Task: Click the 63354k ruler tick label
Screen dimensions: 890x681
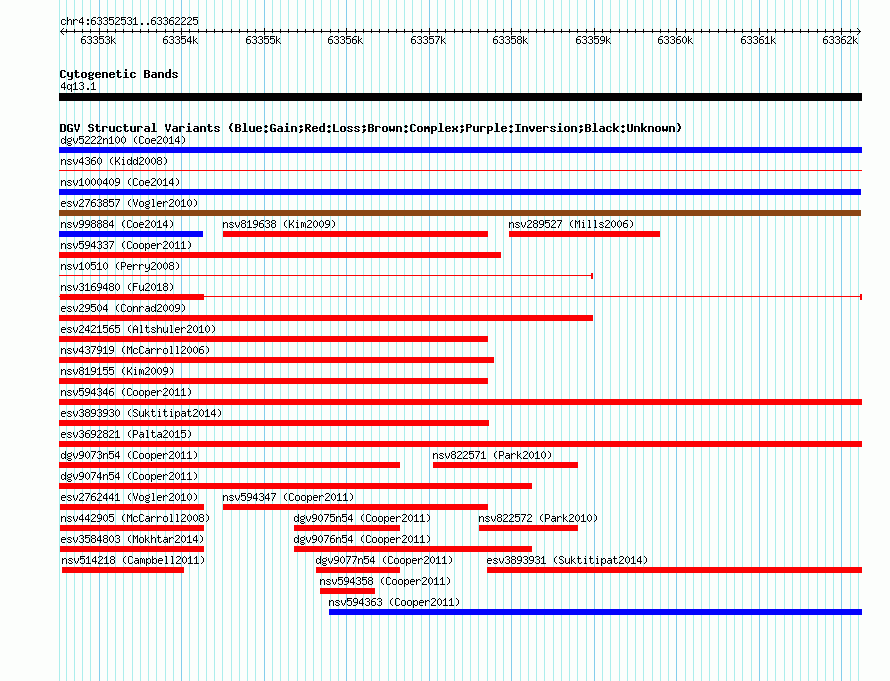Action: 180,40
